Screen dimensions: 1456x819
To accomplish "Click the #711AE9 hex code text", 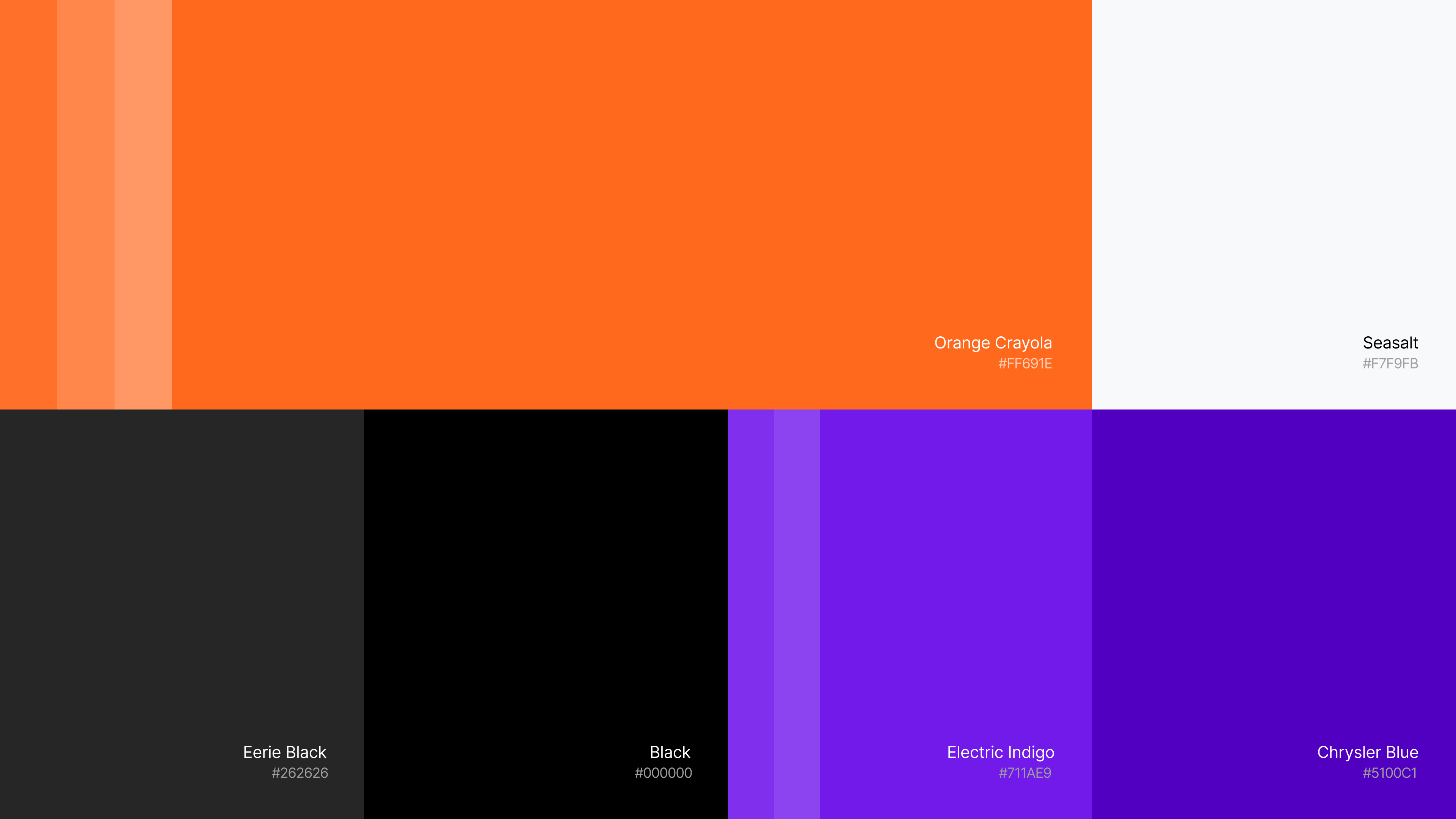I will 1025,773.
